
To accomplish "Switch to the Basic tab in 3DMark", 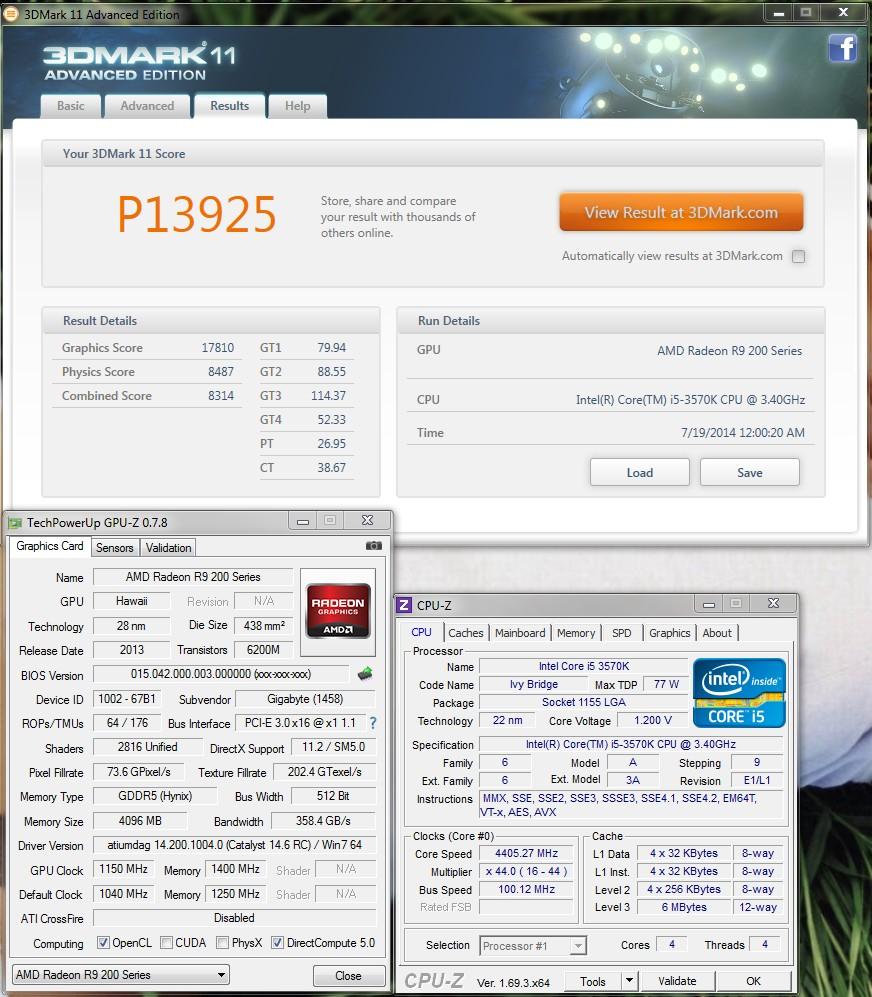I will (71, 106).
